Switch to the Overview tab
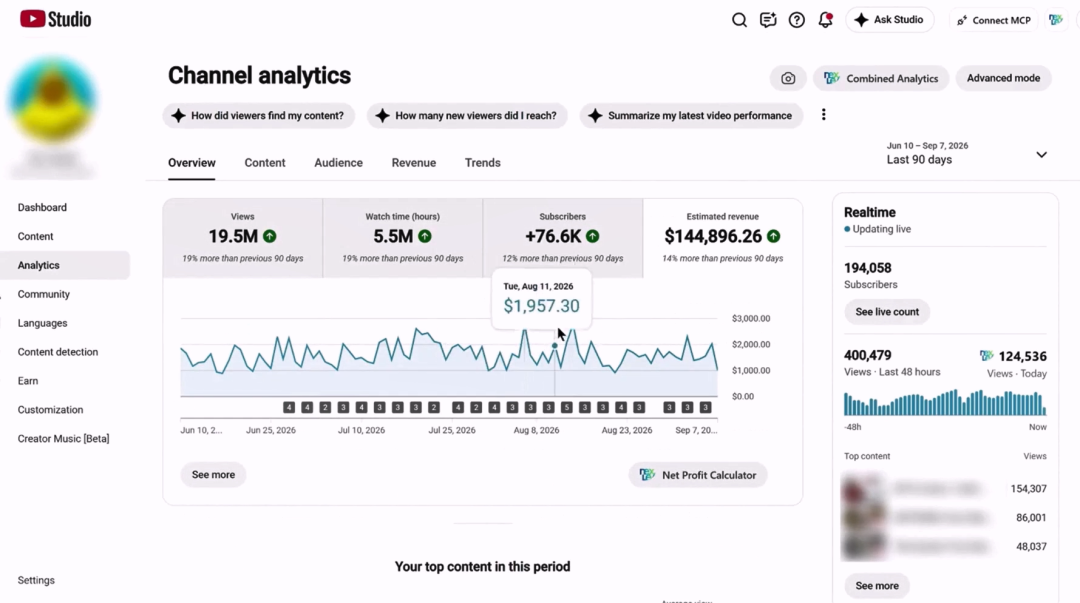1080x603 pixels. (x=191, y=163)
